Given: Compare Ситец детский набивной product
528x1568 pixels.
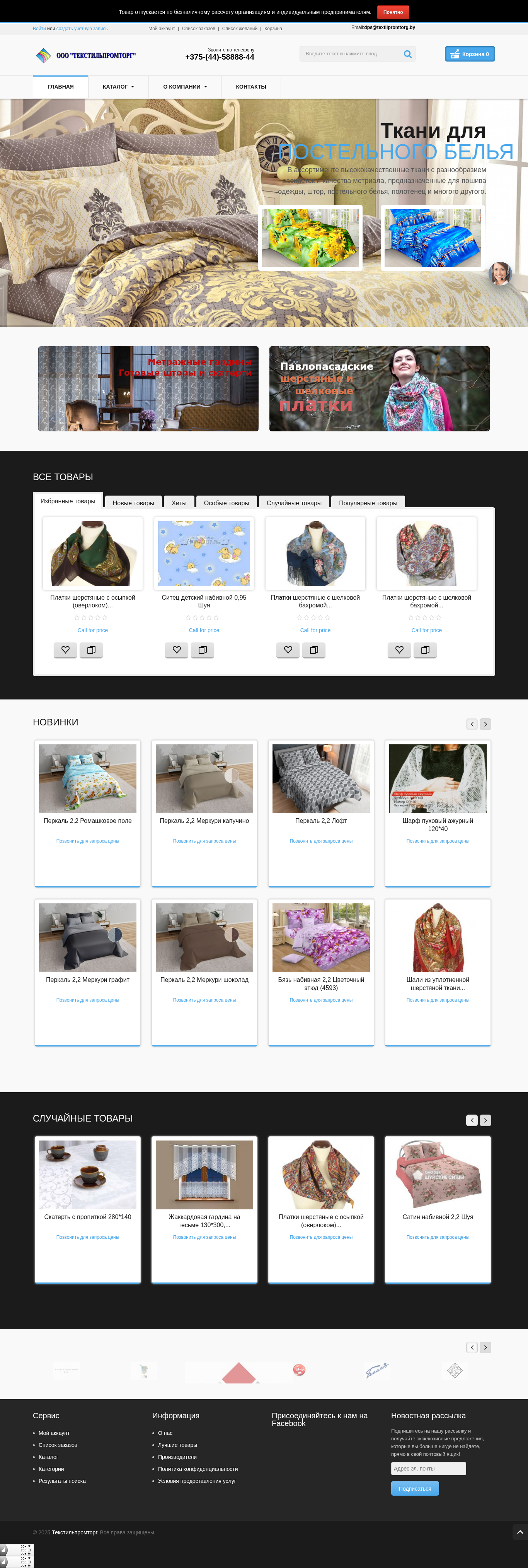Looking at the screenshot, I should pos(203,650).
